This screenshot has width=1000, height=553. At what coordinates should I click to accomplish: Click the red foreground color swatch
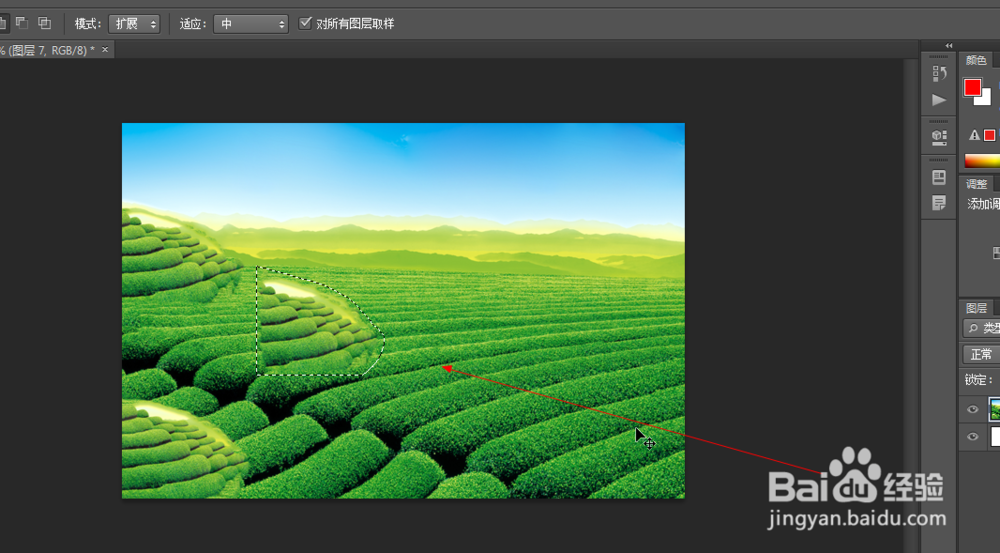point(972,87)
